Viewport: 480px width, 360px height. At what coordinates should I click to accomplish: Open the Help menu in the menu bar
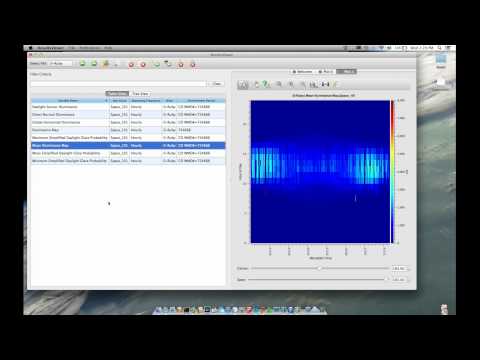coord(108,48)
